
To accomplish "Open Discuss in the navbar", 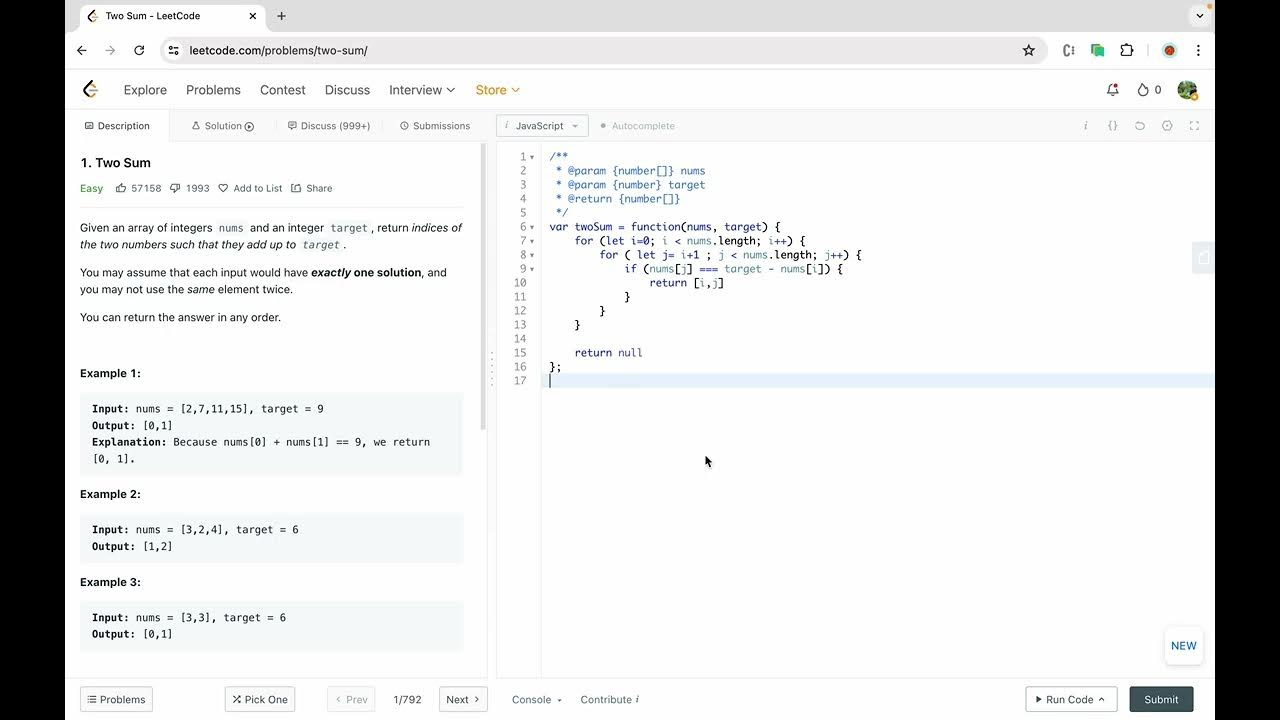I will [x=347, y=90].
